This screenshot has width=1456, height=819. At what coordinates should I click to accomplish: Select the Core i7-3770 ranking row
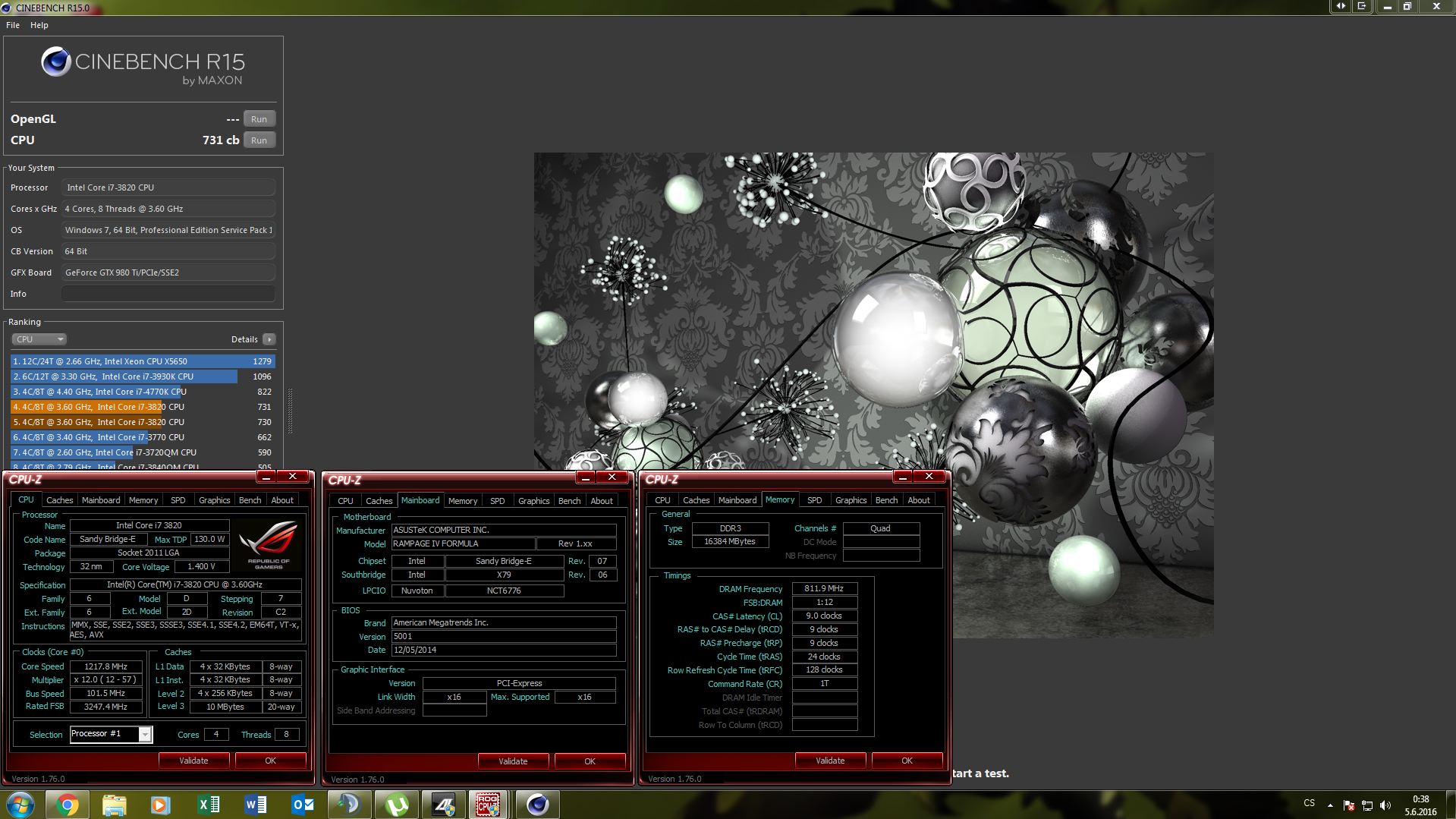tap(143, 437)
